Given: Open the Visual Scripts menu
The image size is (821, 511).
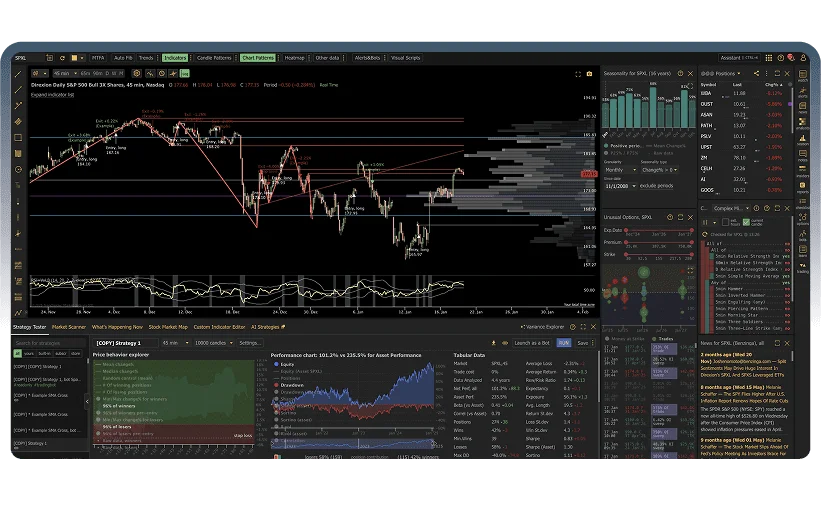Looking at the screenshot, I should pyautogui.click(x=405, y=58).
